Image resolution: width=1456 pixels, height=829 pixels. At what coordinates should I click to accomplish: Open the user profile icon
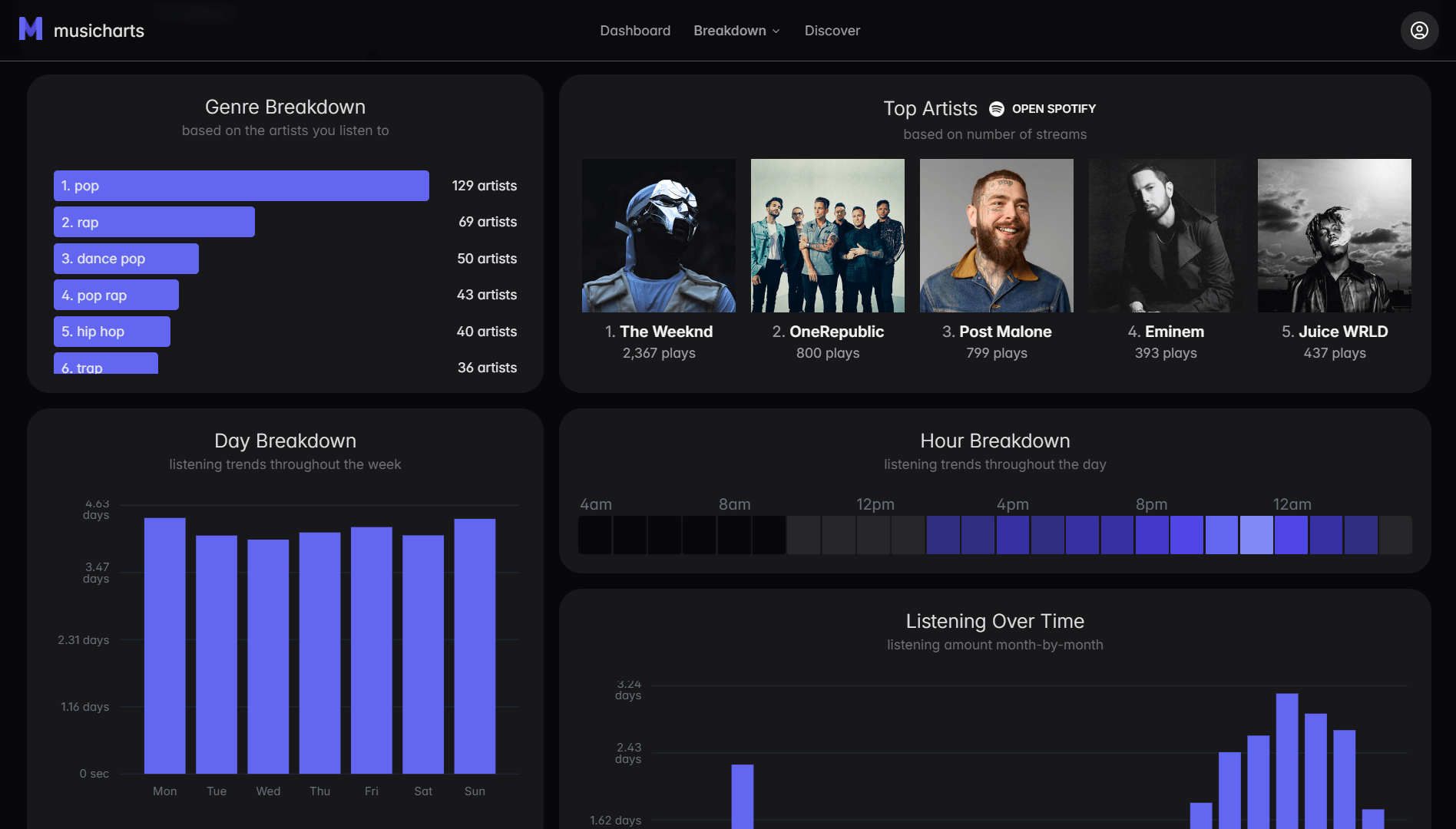[1419, 30]
